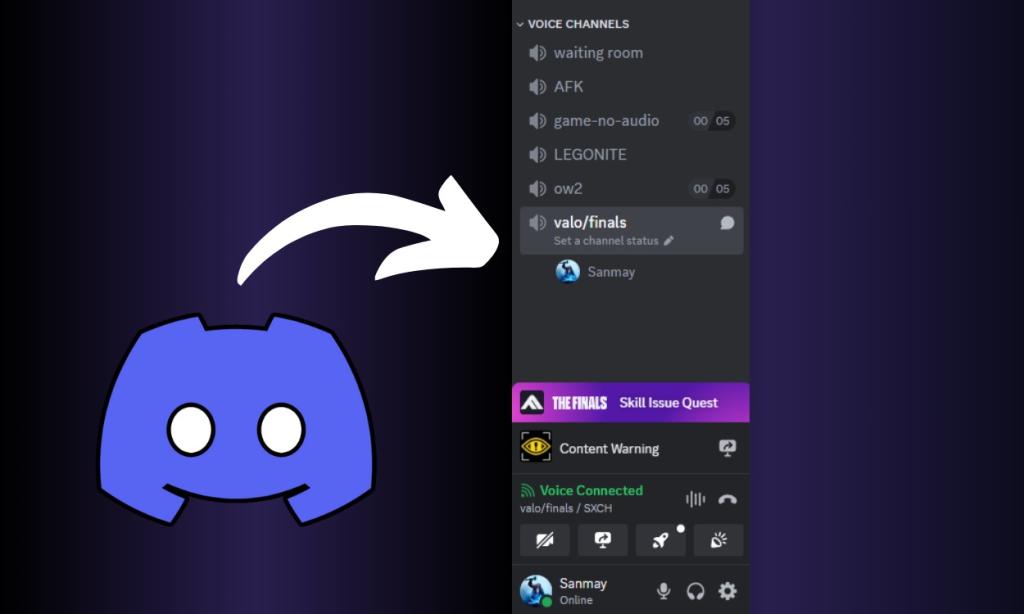Hang up the voice call

(727, 498)
